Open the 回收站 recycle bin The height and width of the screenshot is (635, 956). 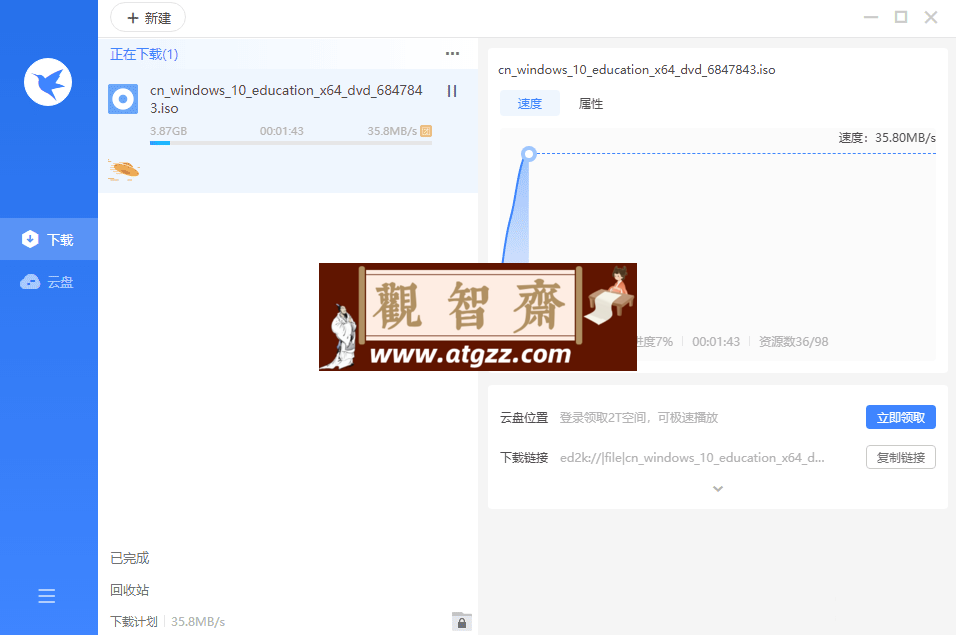pyautogui.click(x=130, y=590)
